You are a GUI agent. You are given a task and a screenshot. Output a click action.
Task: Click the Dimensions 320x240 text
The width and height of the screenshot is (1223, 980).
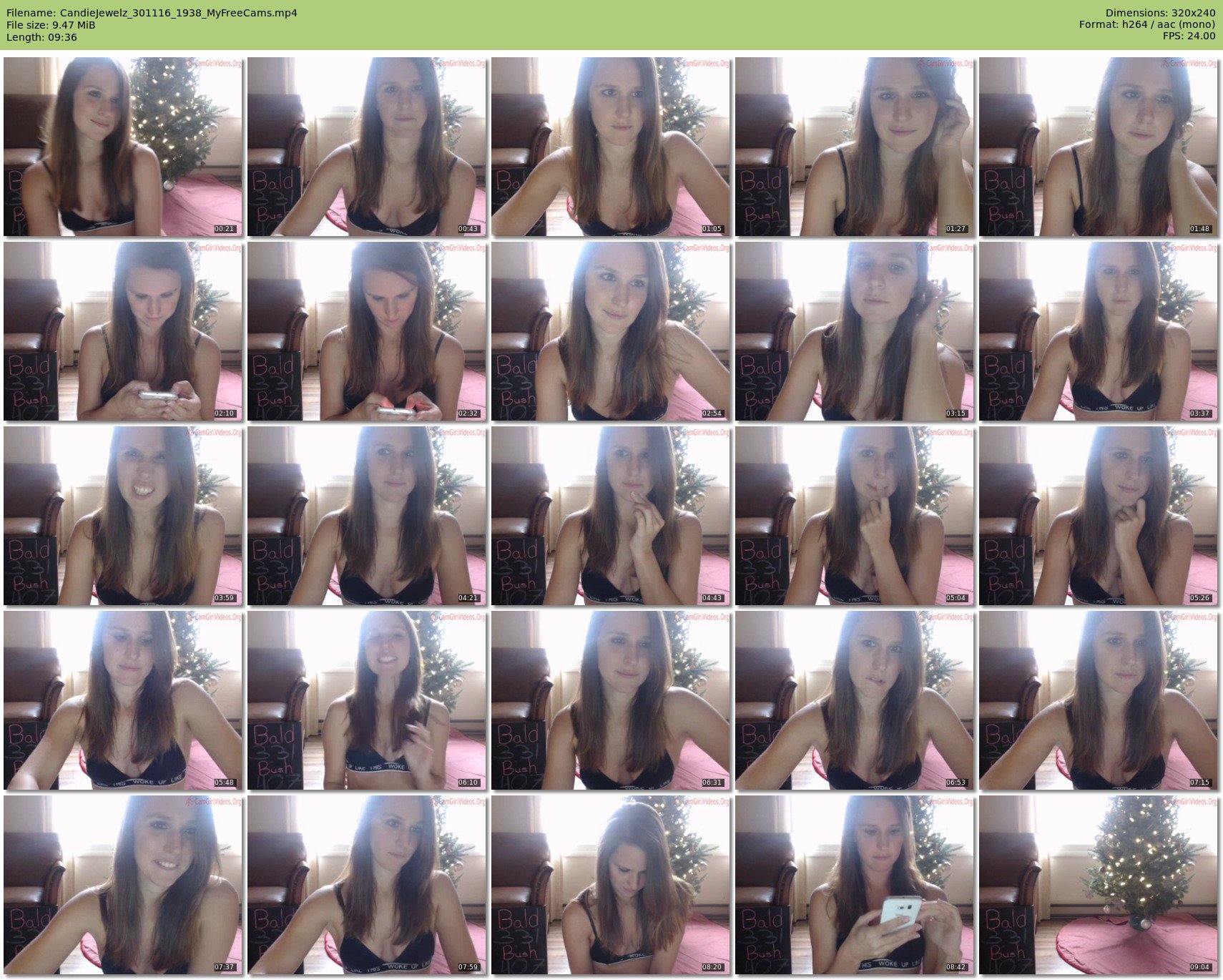1160,13
